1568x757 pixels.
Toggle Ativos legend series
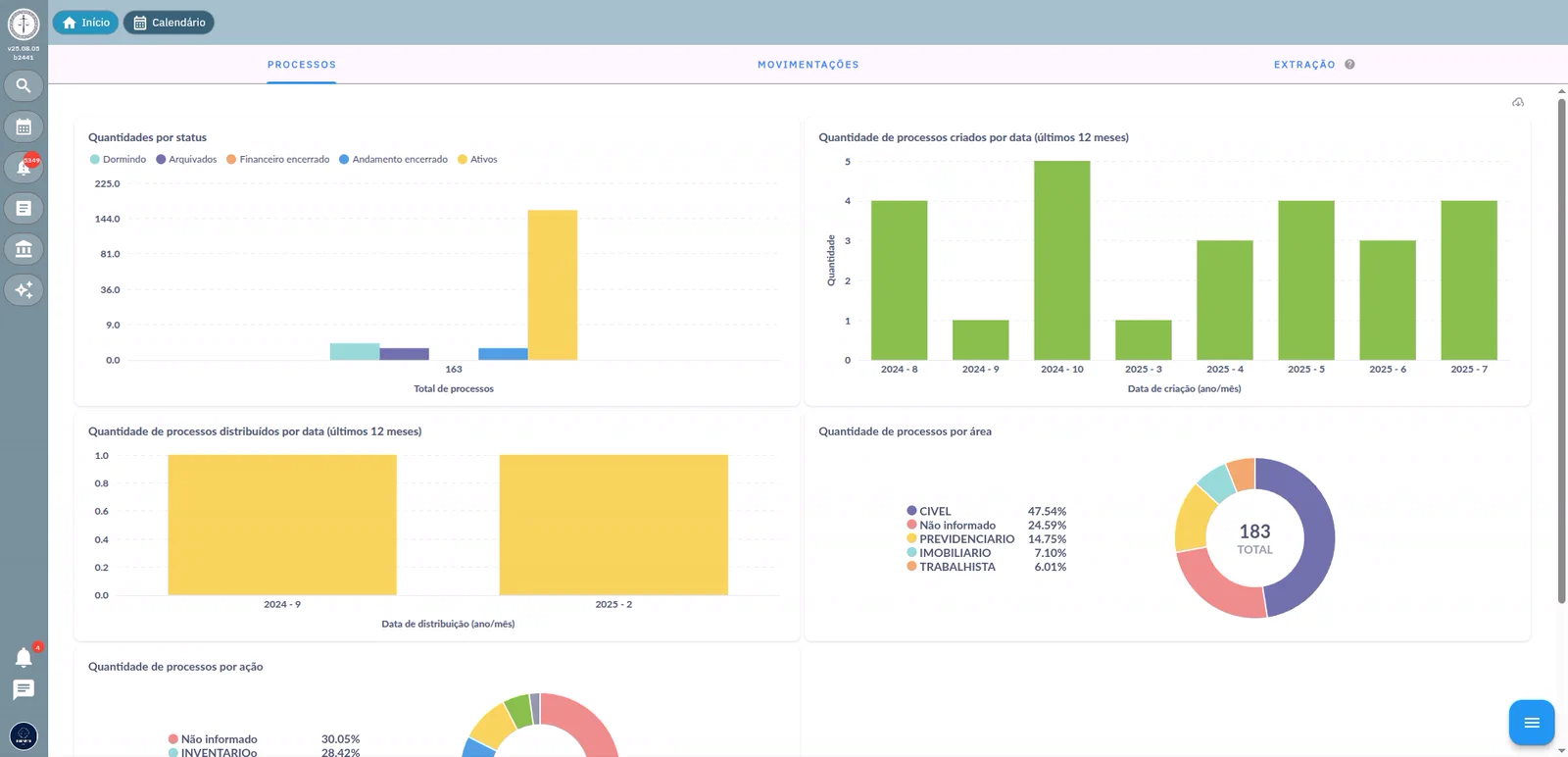(477, 159)
